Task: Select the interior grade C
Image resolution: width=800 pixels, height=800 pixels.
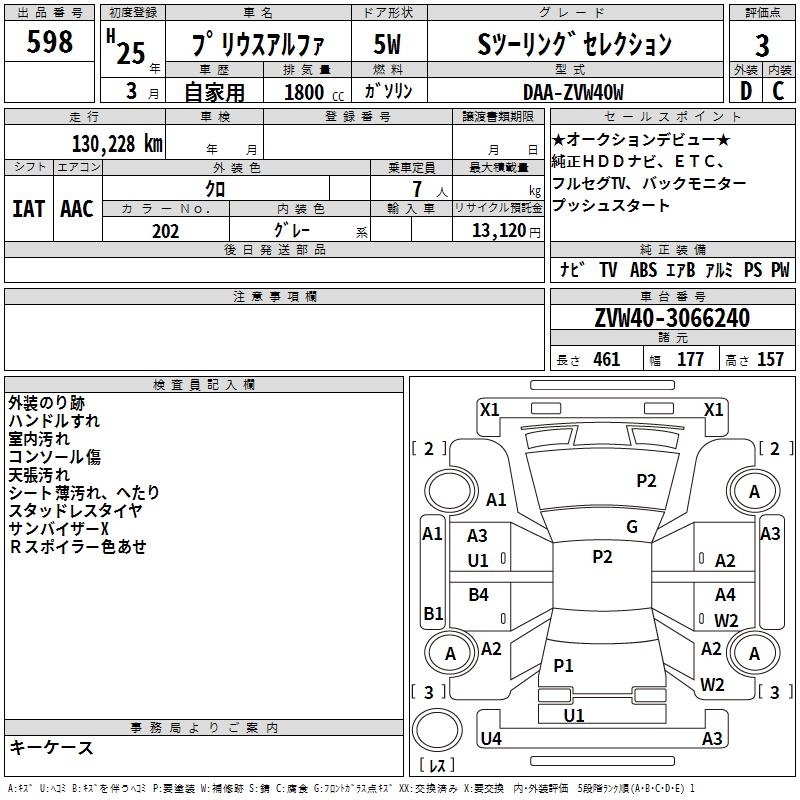Action: pos(779,92)
